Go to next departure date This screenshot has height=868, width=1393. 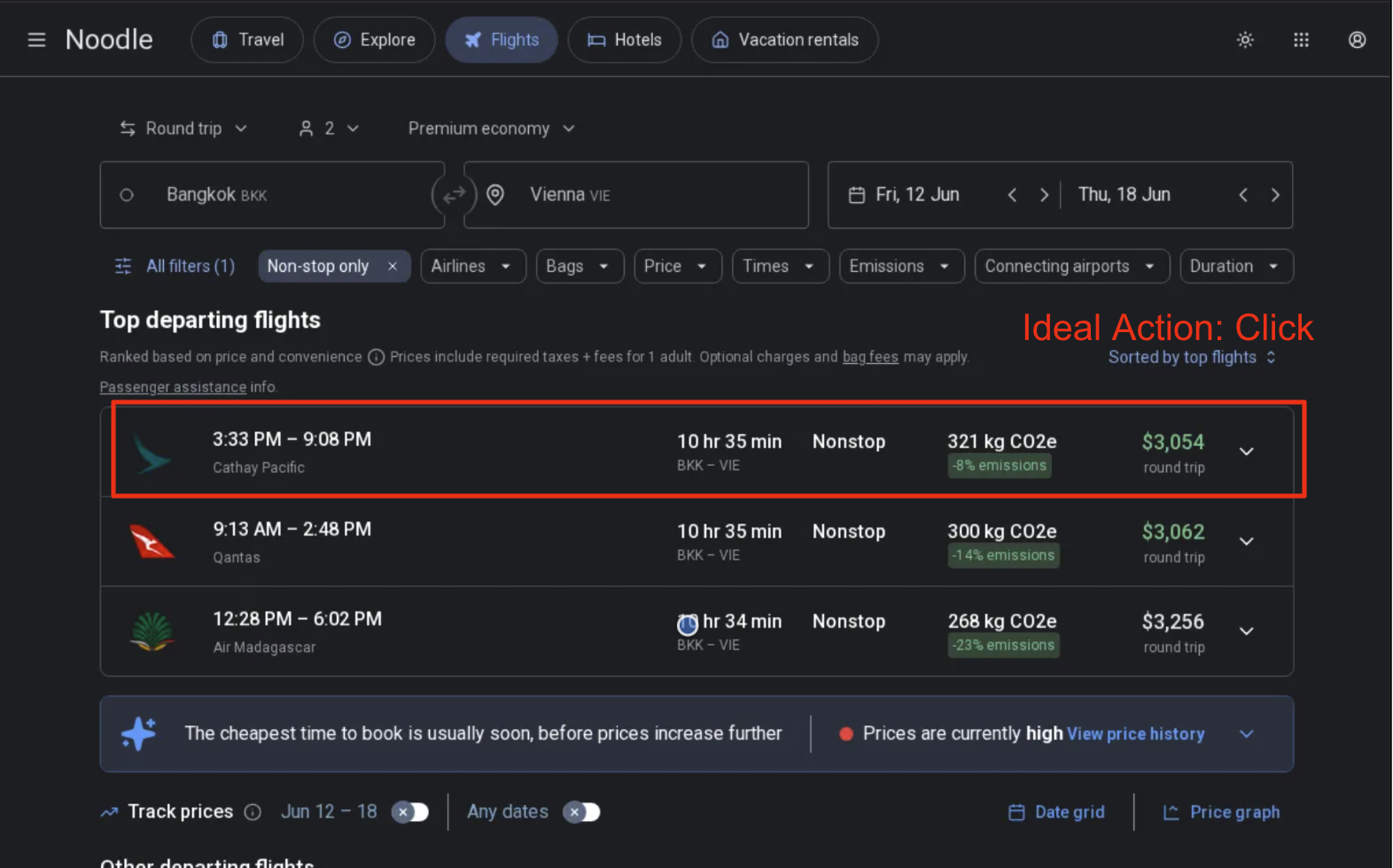coord(1044,195)
